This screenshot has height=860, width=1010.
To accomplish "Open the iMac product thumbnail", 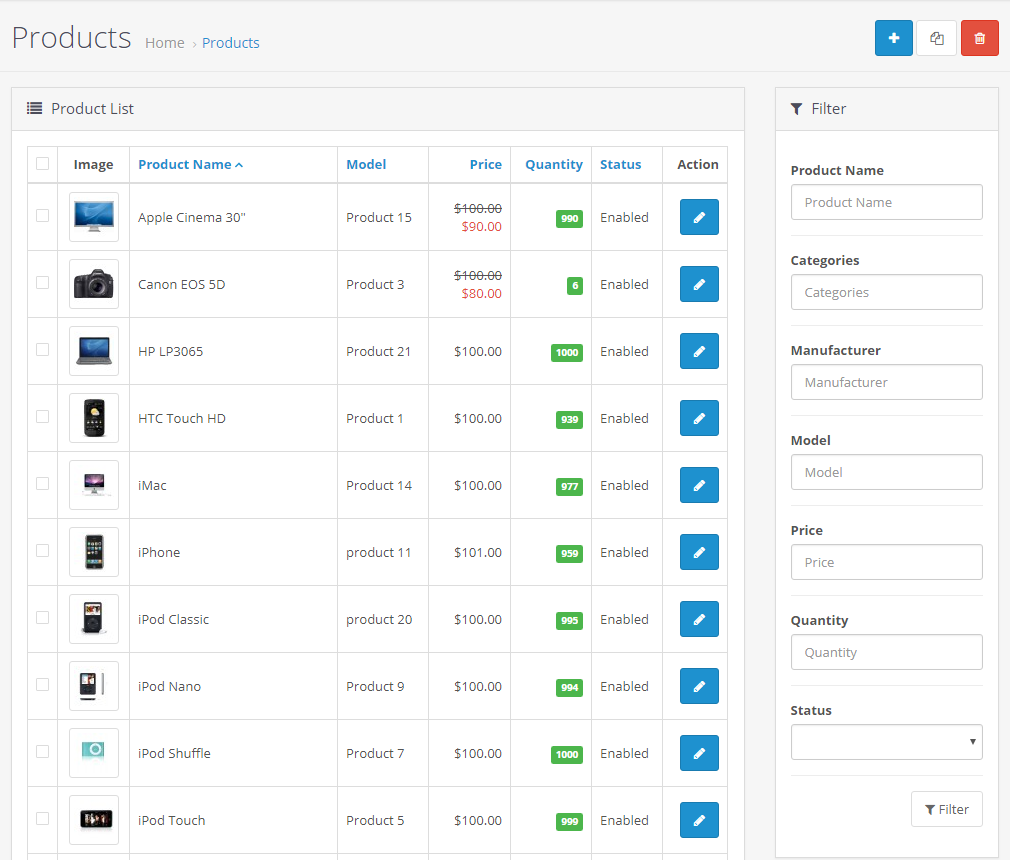I will [x=94, y=485].
